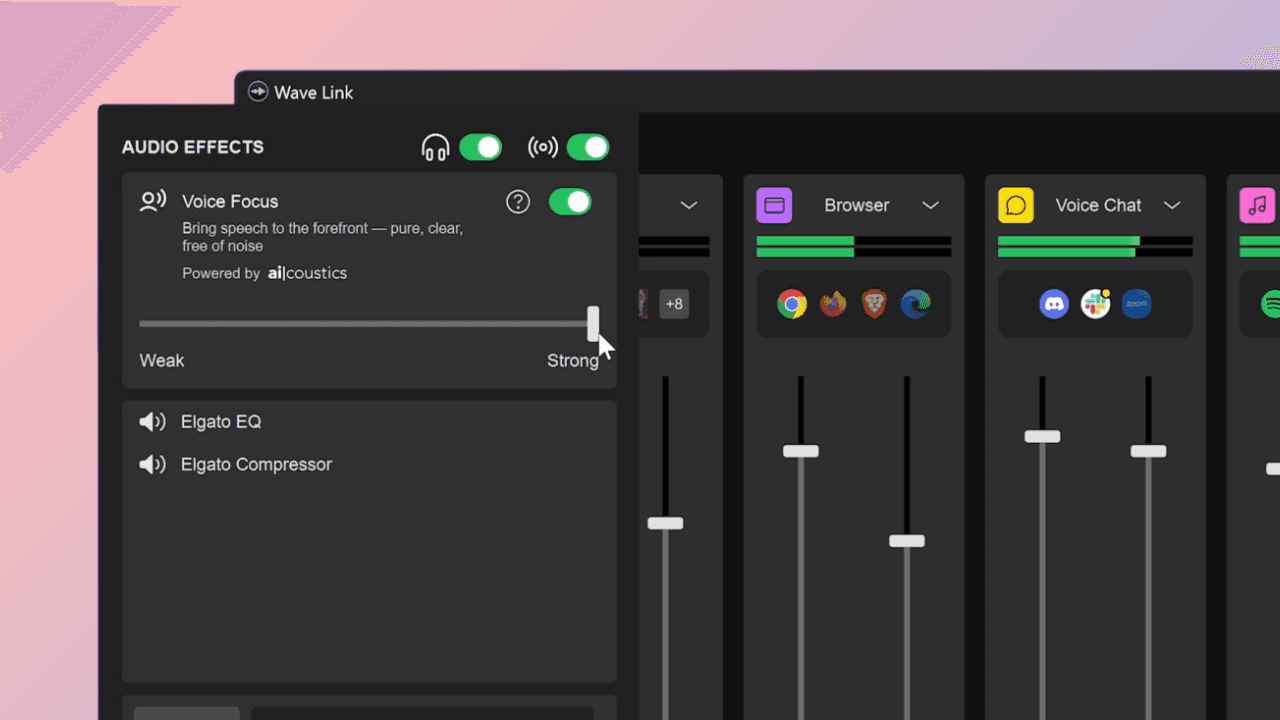Click the Slack app icon
Image resolution: width=1280 pixels, height=720 pixels.
(1095, 304)
